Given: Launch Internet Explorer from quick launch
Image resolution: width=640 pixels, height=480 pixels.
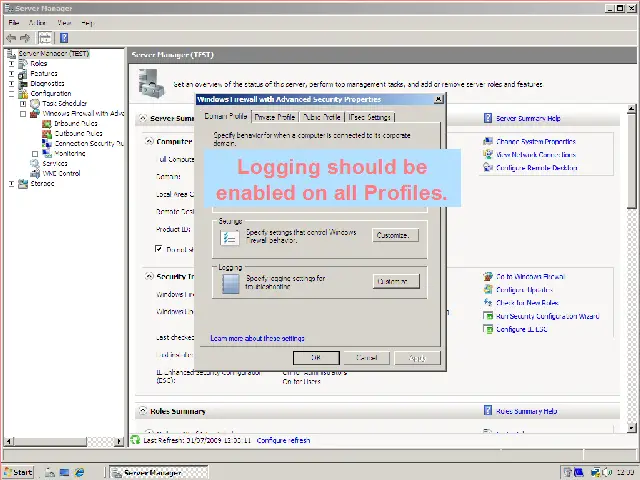Looking at the screenshot, I should click(x=79, y=472).
